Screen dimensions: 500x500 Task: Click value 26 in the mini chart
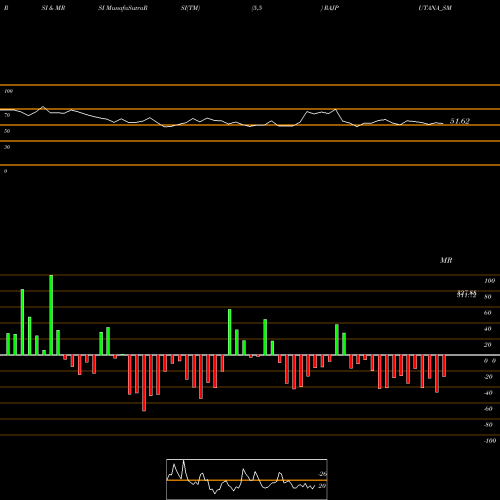point(323,474)
